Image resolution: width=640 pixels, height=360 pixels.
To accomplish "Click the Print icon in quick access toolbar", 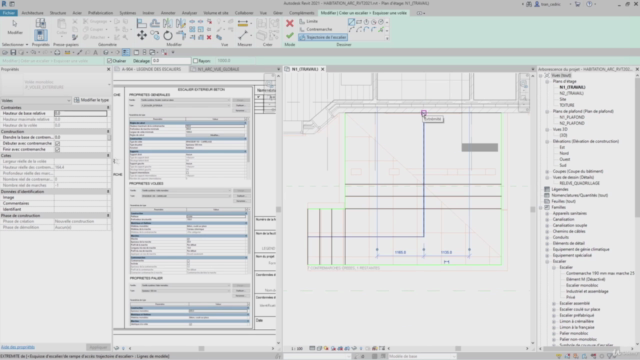I will (57, 52).
